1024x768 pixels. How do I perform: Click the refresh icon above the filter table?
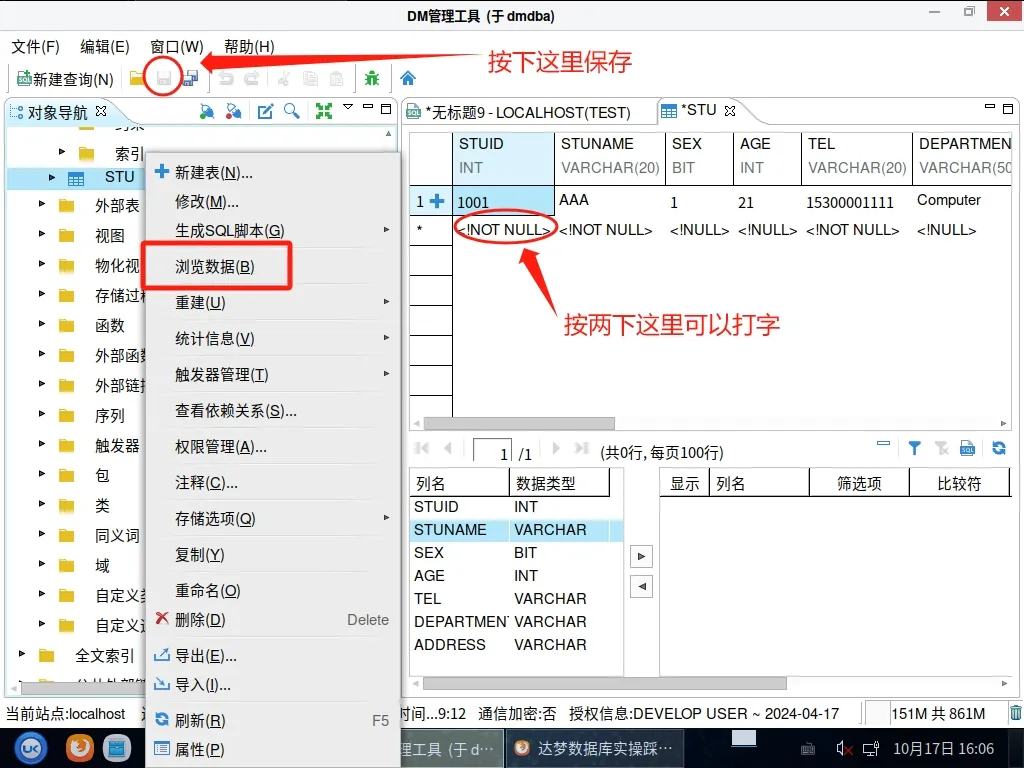tap(998, 448)
